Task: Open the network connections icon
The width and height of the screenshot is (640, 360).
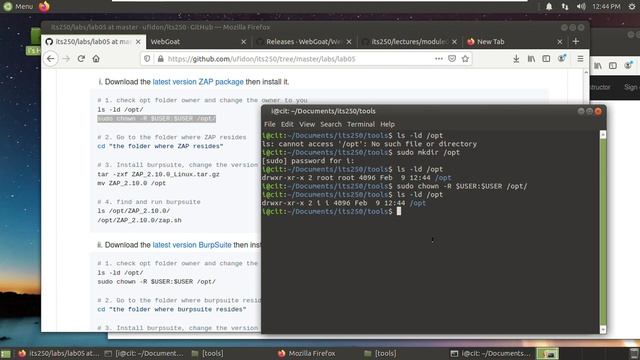Action: pos(564,6)
